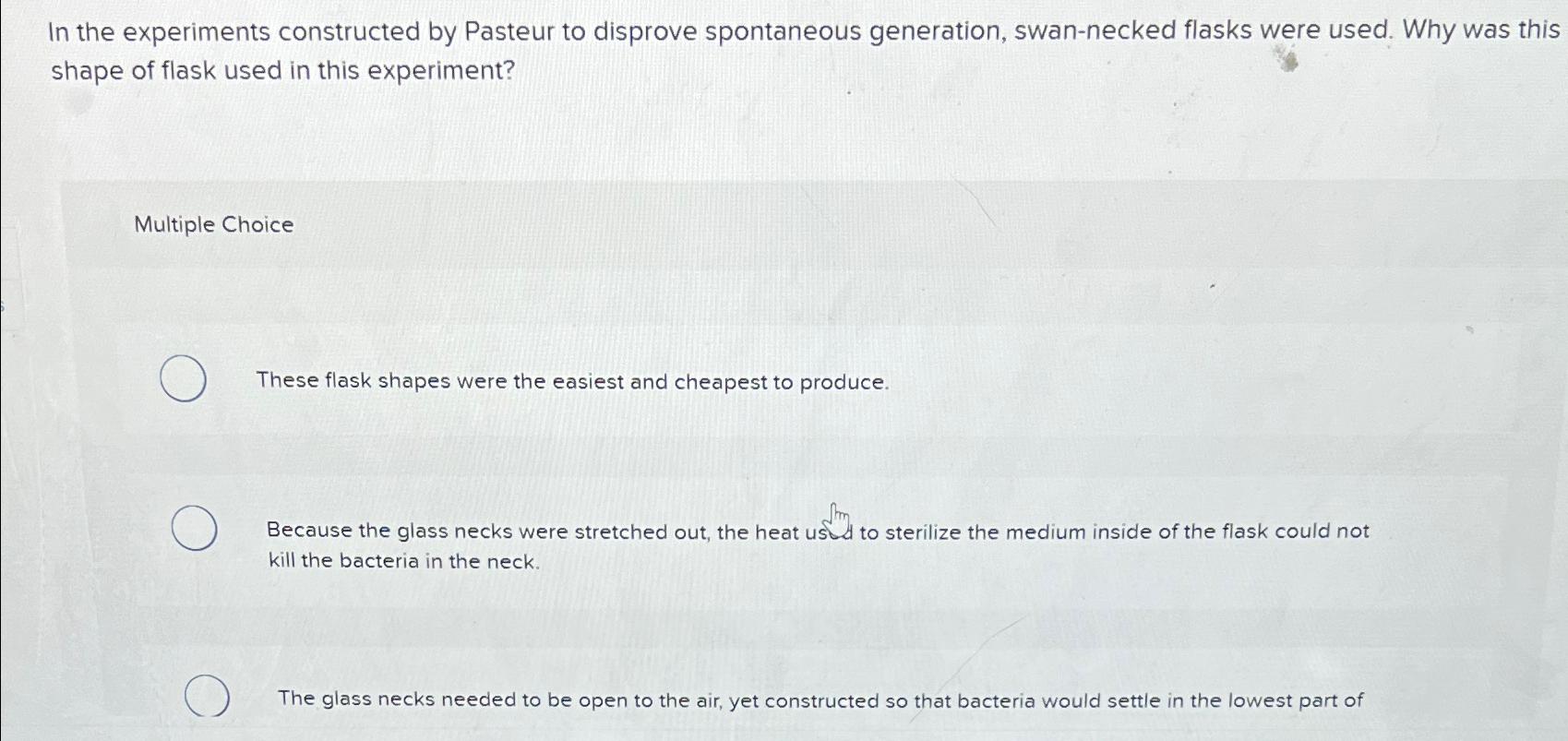Click the first answer option row
The image size is (1568, 741).
click(x=646, y=381)
